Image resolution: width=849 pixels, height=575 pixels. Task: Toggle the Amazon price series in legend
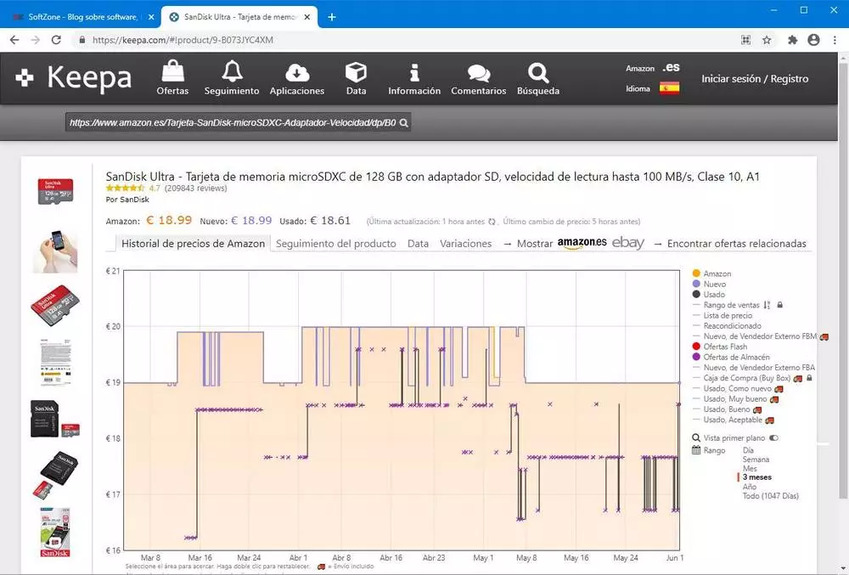[717, 274]
